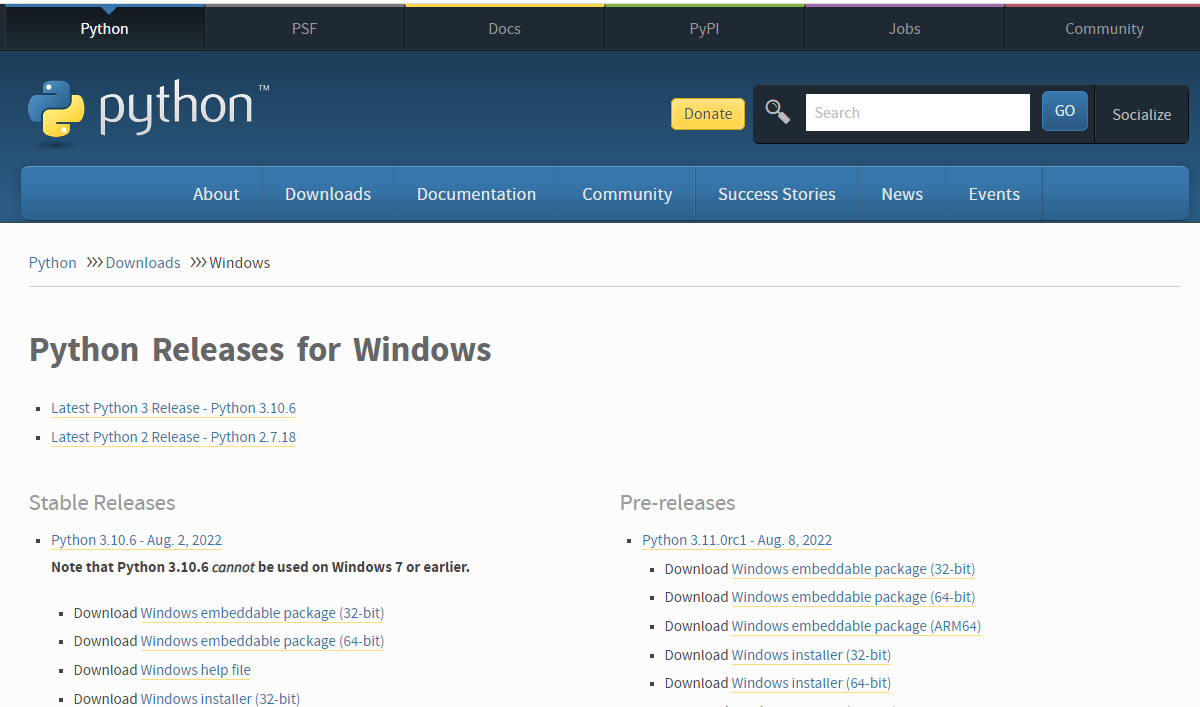Download stable Windows installer (32-bit)
This screenshot has width=1200, height=707.
pos(220,699)
